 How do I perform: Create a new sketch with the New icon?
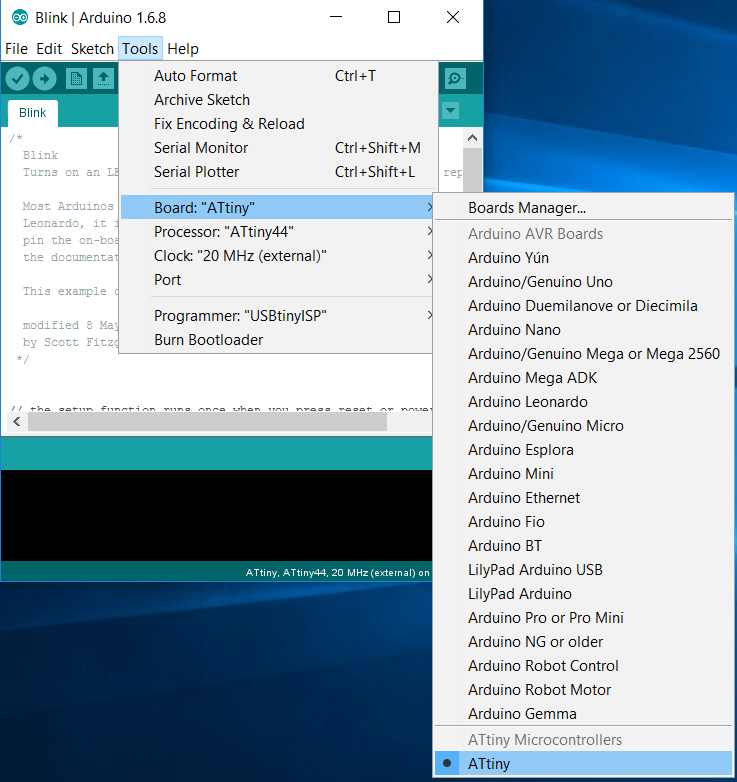click(x=76, y=79)
